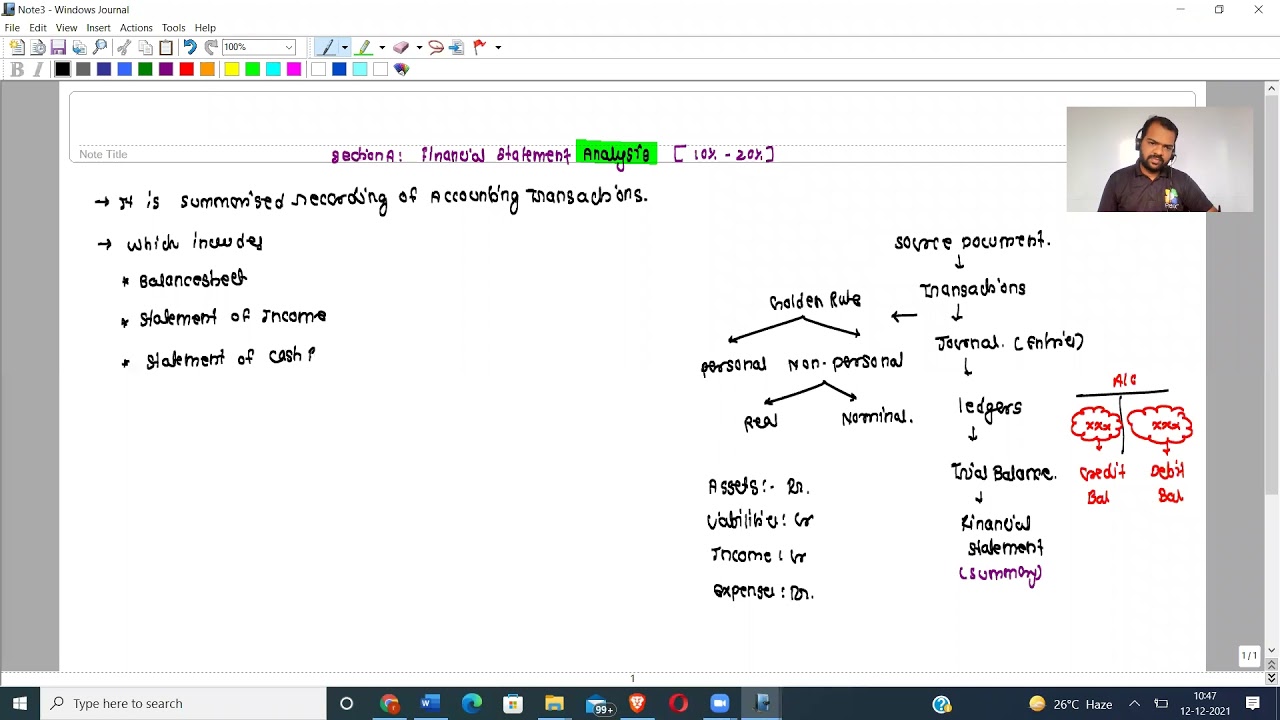Toggle Italic formatting
Viewport: 1280px width, 720px height.
click(x=38, y=69)
